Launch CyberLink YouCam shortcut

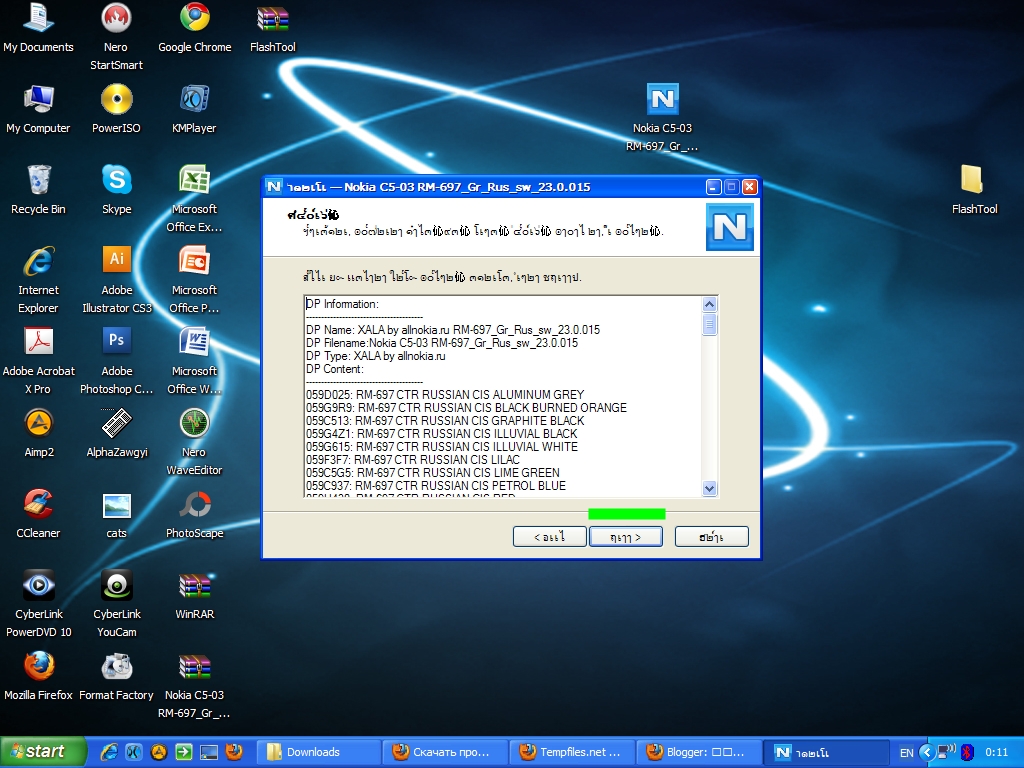117,603
